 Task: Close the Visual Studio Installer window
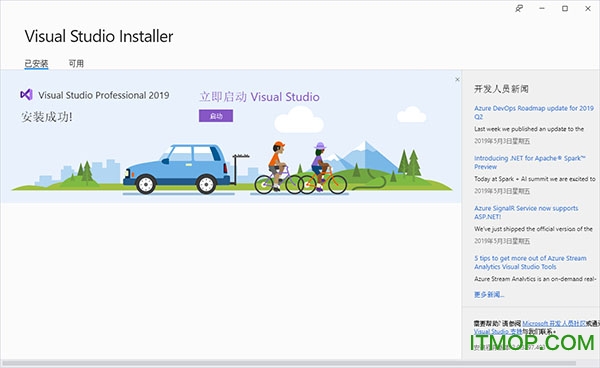click(x=588, y=8)
